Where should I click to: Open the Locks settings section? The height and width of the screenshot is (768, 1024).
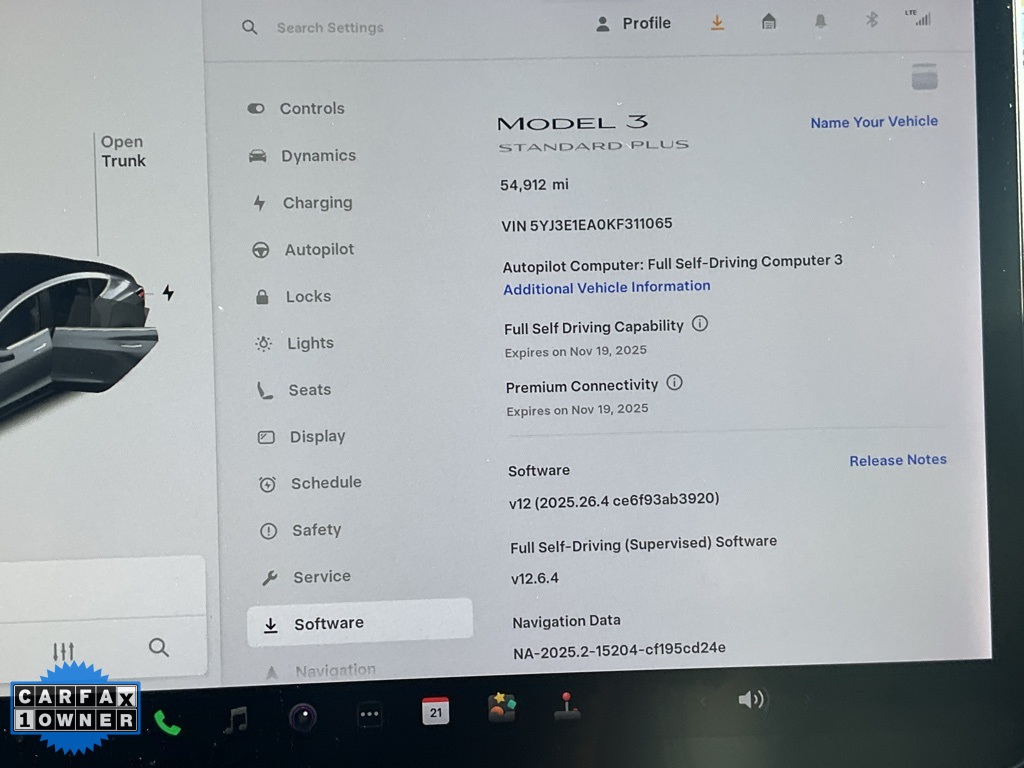293,296
